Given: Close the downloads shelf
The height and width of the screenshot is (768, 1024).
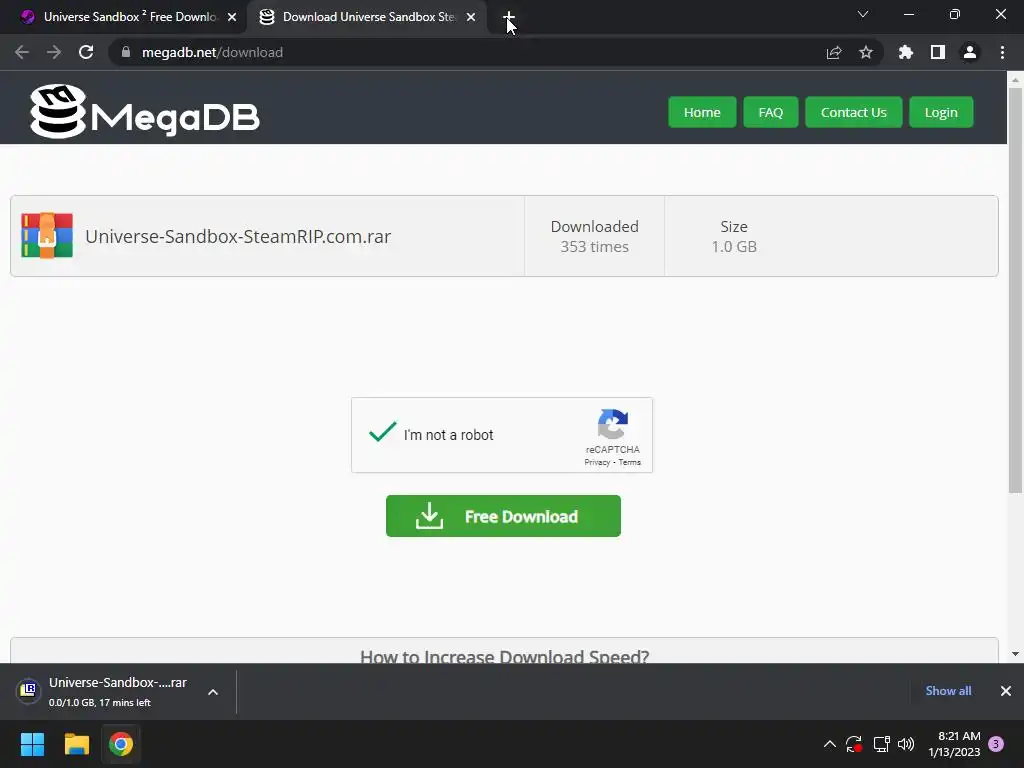Looking at the screenshot, I should [1006, 691].
